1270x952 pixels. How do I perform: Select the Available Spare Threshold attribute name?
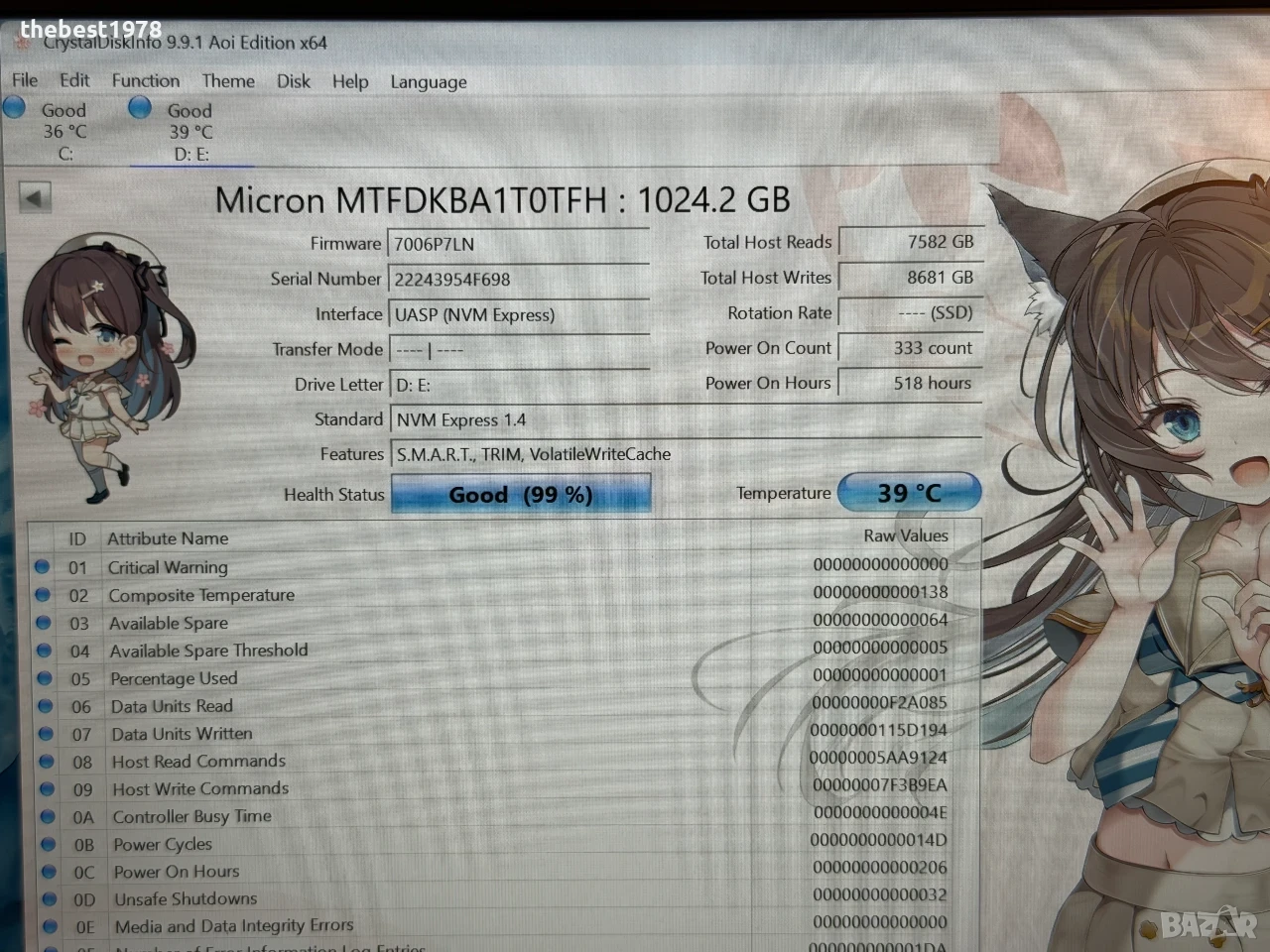click(x=208, y=651)
